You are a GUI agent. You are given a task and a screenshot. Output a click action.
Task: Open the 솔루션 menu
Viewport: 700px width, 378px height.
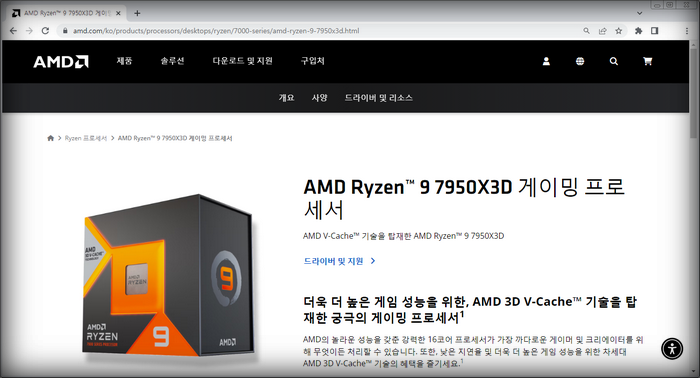click(172, 61)
